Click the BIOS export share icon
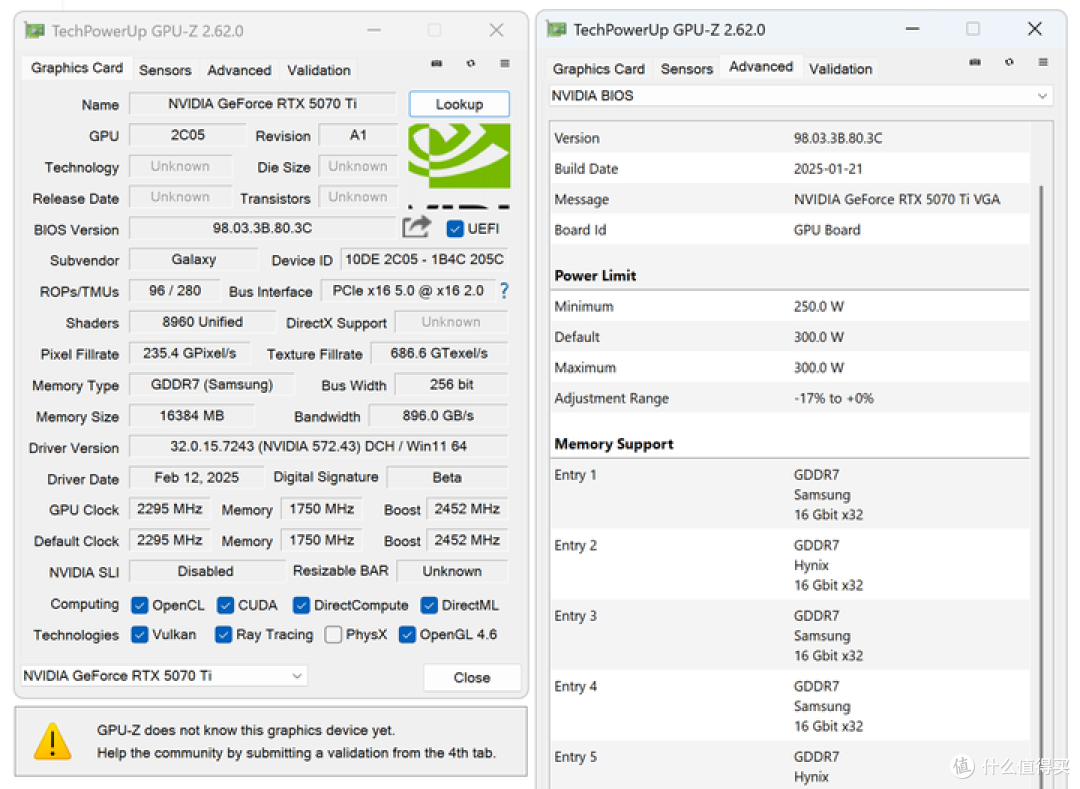This screenshot has width=1080, height=789. pyautogui.click(x=417, y=227)
